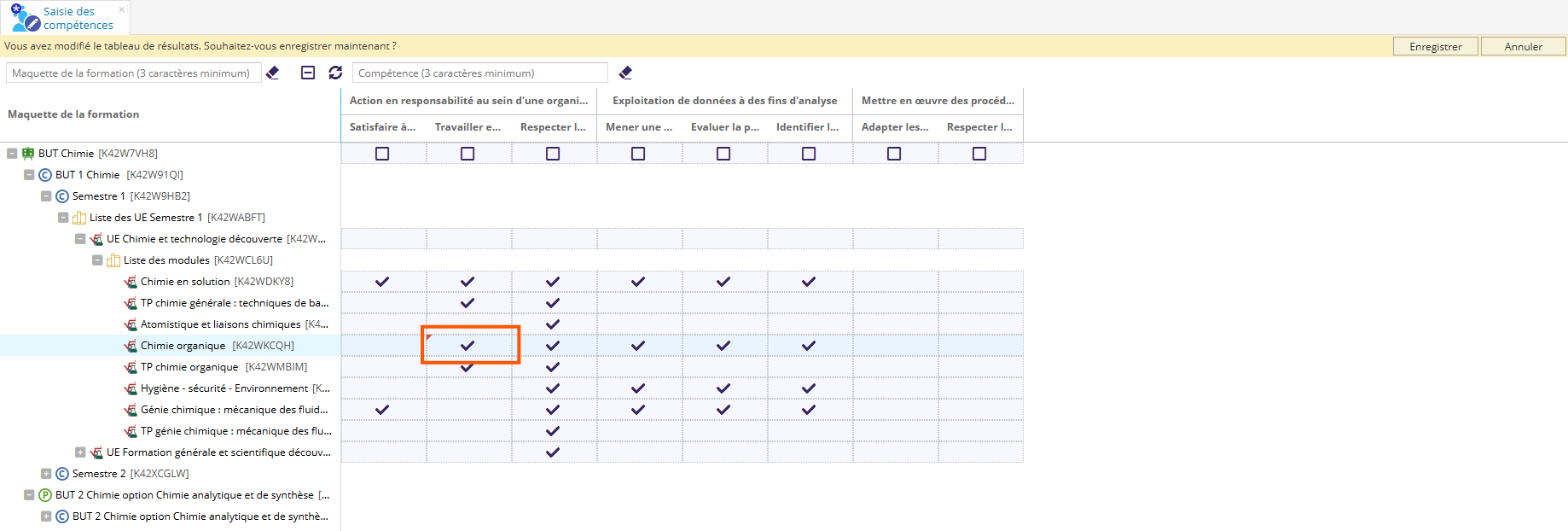Click the Chimie en solution module icon

pyautogui.click(x=131, y=282)
